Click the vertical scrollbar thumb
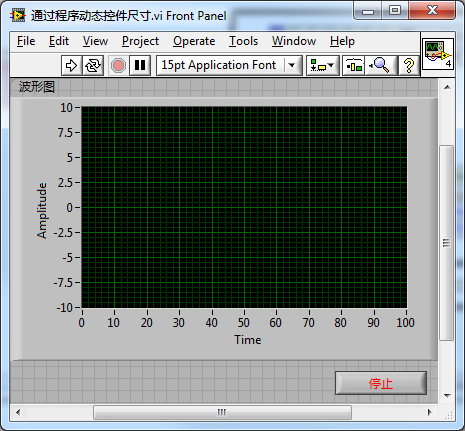This screenshot has width=465, height=431. point(446,243)
